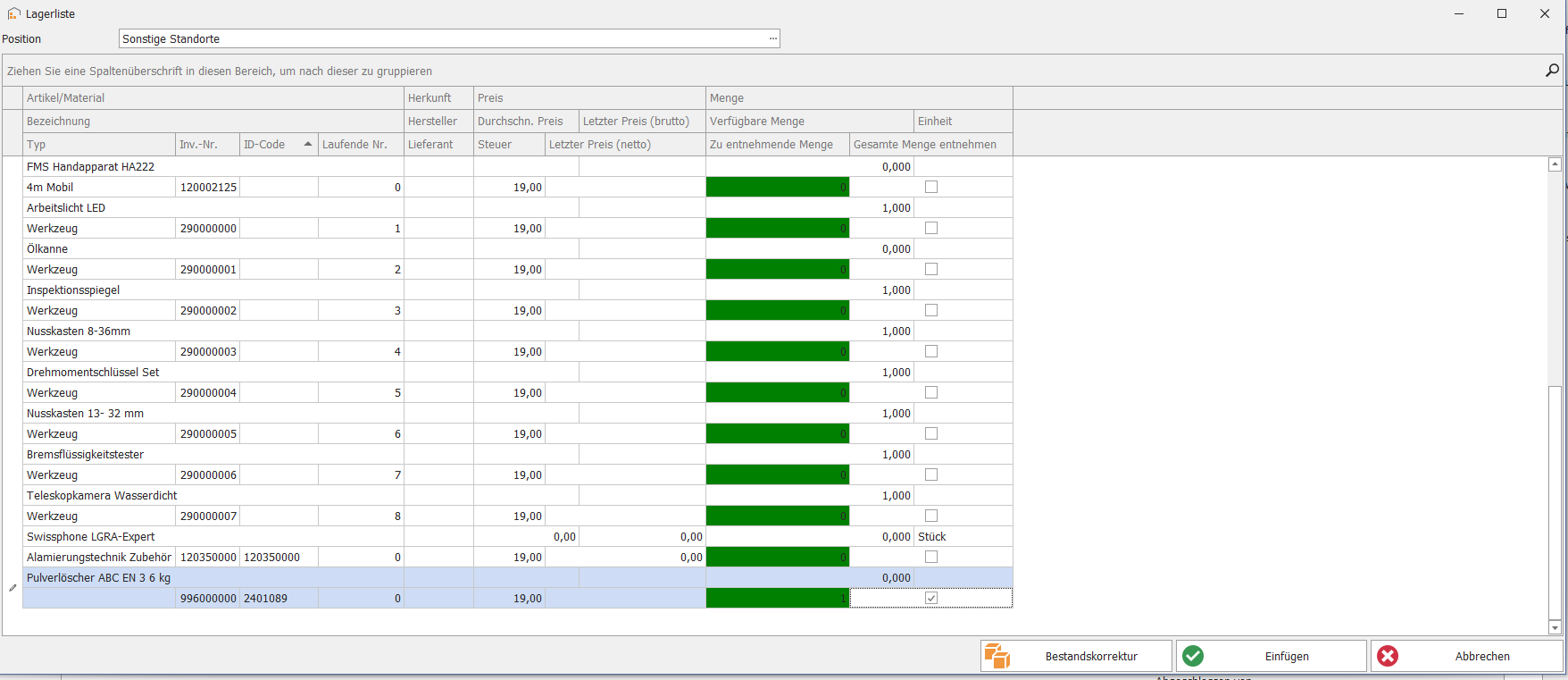Image resolution: width=1568 pixels, height=680 pixels.
Task: Enable full withdrawal checkbox for Arbeitslicht LED
Action: 931,228
